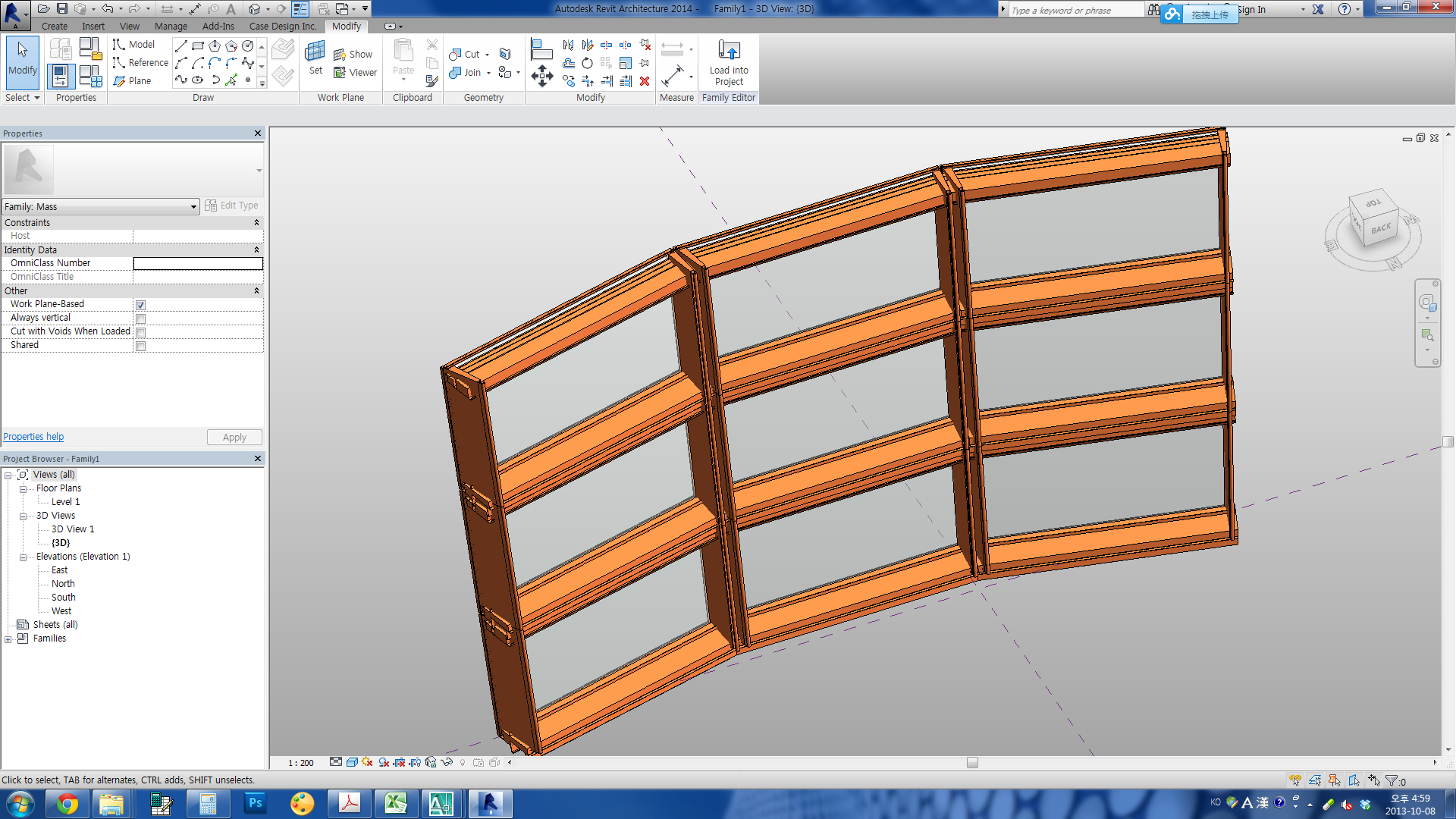Enable the Always vertical checkbox
This screenshot has height=819, width=1456.
point(141,318)
